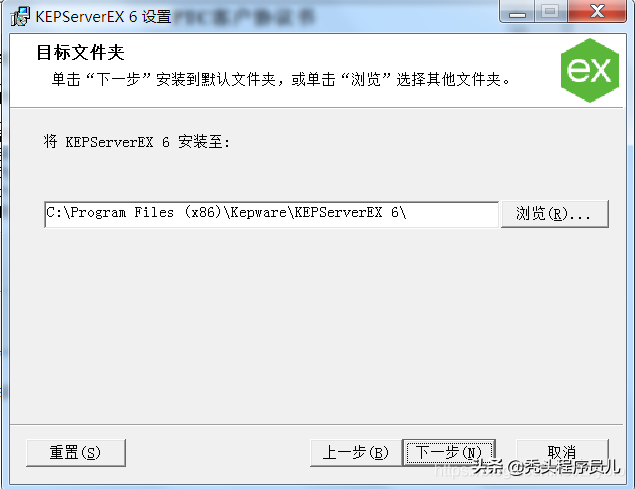The image size is (635, 489).
Task: Minimize the KEPServerEX 6 setup window
Action: point(517,11)
